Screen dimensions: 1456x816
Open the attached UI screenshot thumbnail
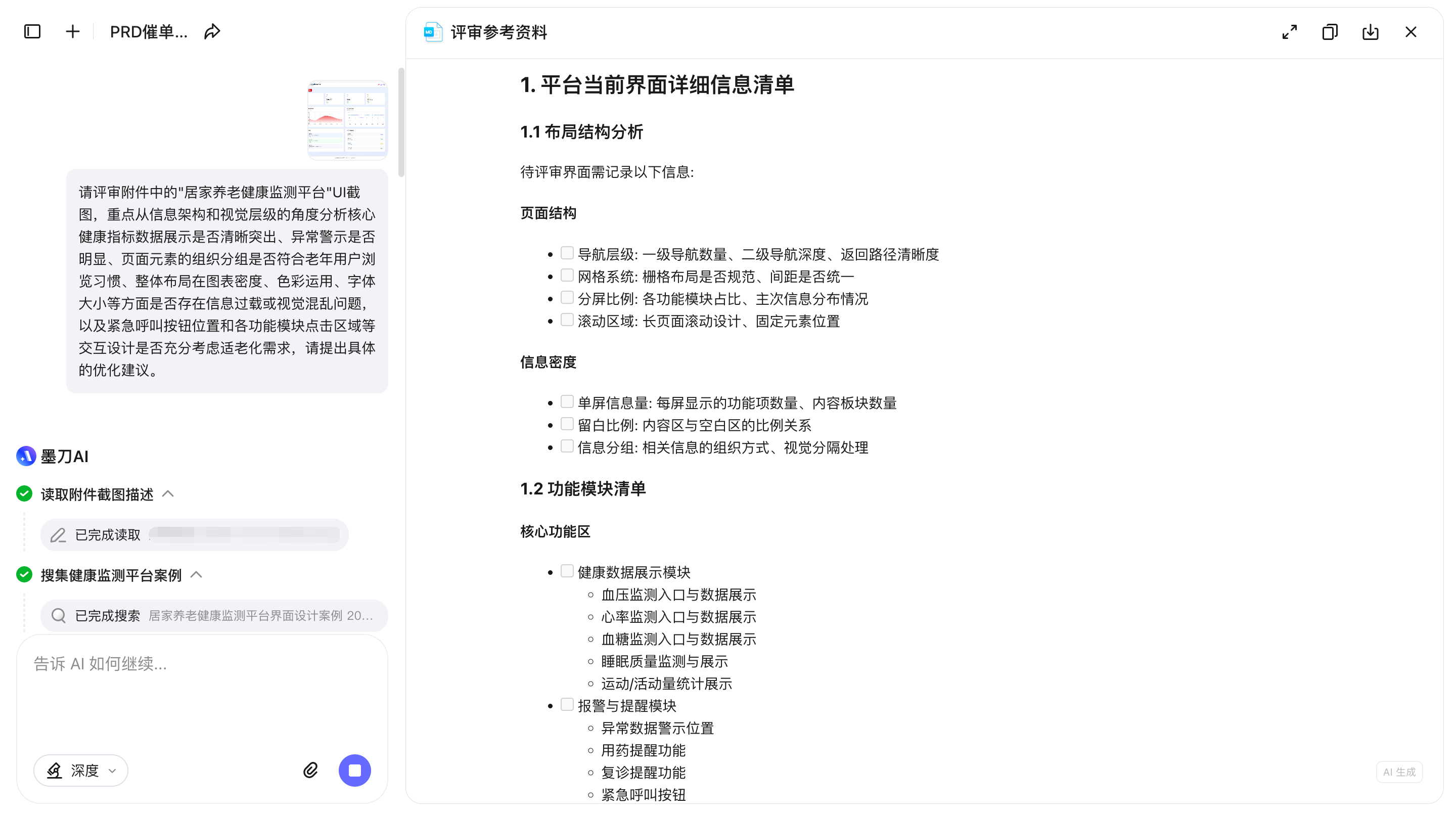click(347, 120)
